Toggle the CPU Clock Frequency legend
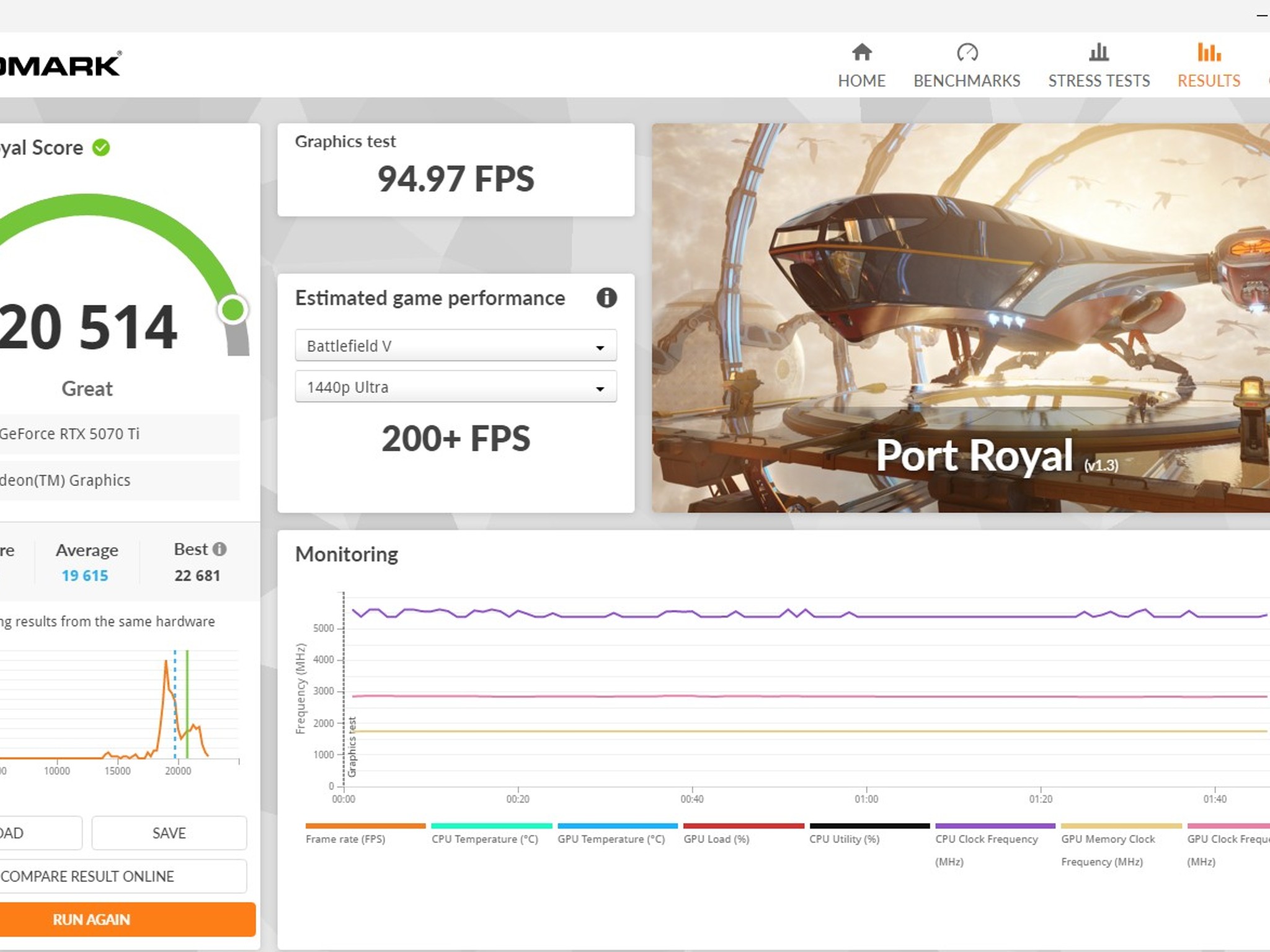 coord(995,846)
